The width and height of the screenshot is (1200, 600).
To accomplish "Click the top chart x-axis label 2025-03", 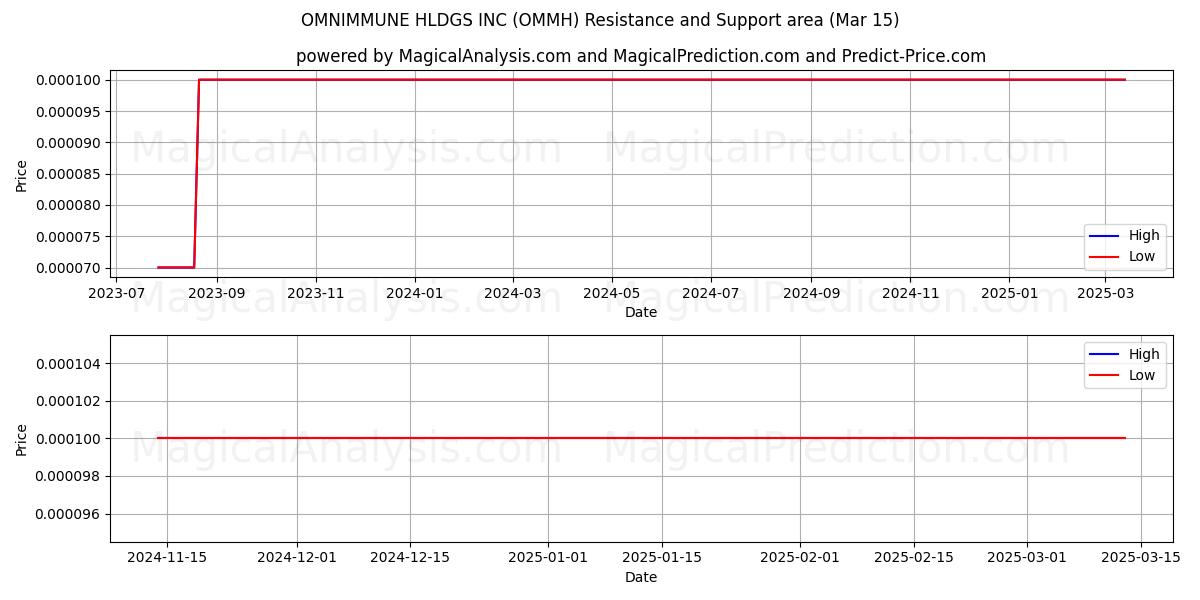I will [1105, 293].
